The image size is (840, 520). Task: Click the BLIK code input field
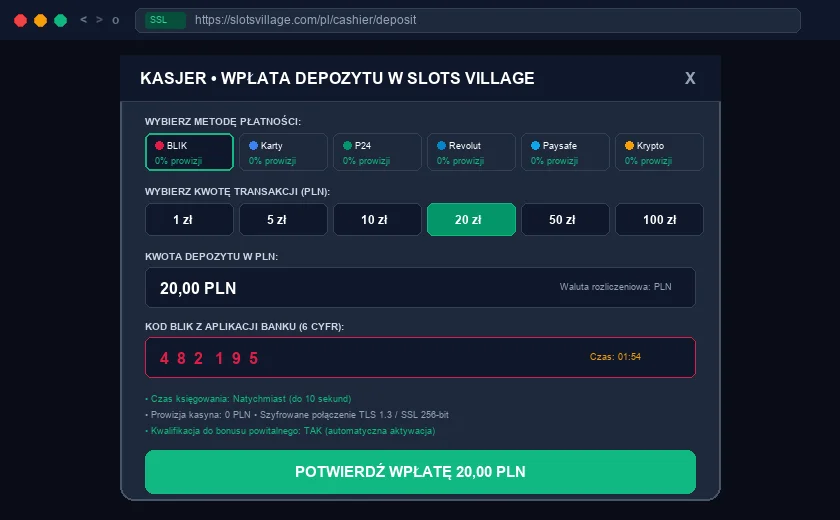(x=421, y=358)
